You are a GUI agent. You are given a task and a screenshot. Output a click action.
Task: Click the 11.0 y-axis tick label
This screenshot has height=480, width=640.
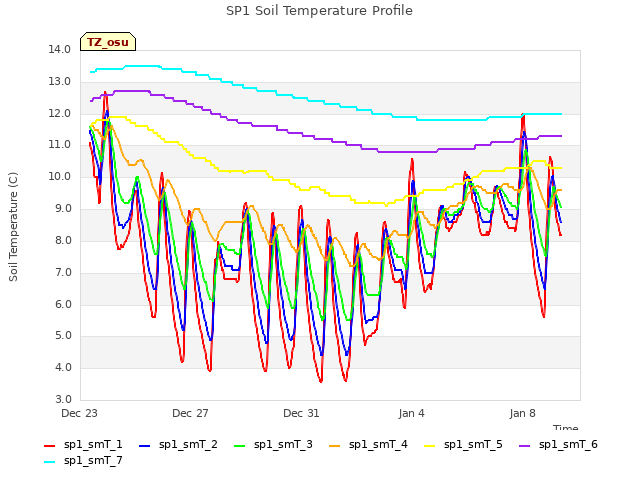[60, 144]
